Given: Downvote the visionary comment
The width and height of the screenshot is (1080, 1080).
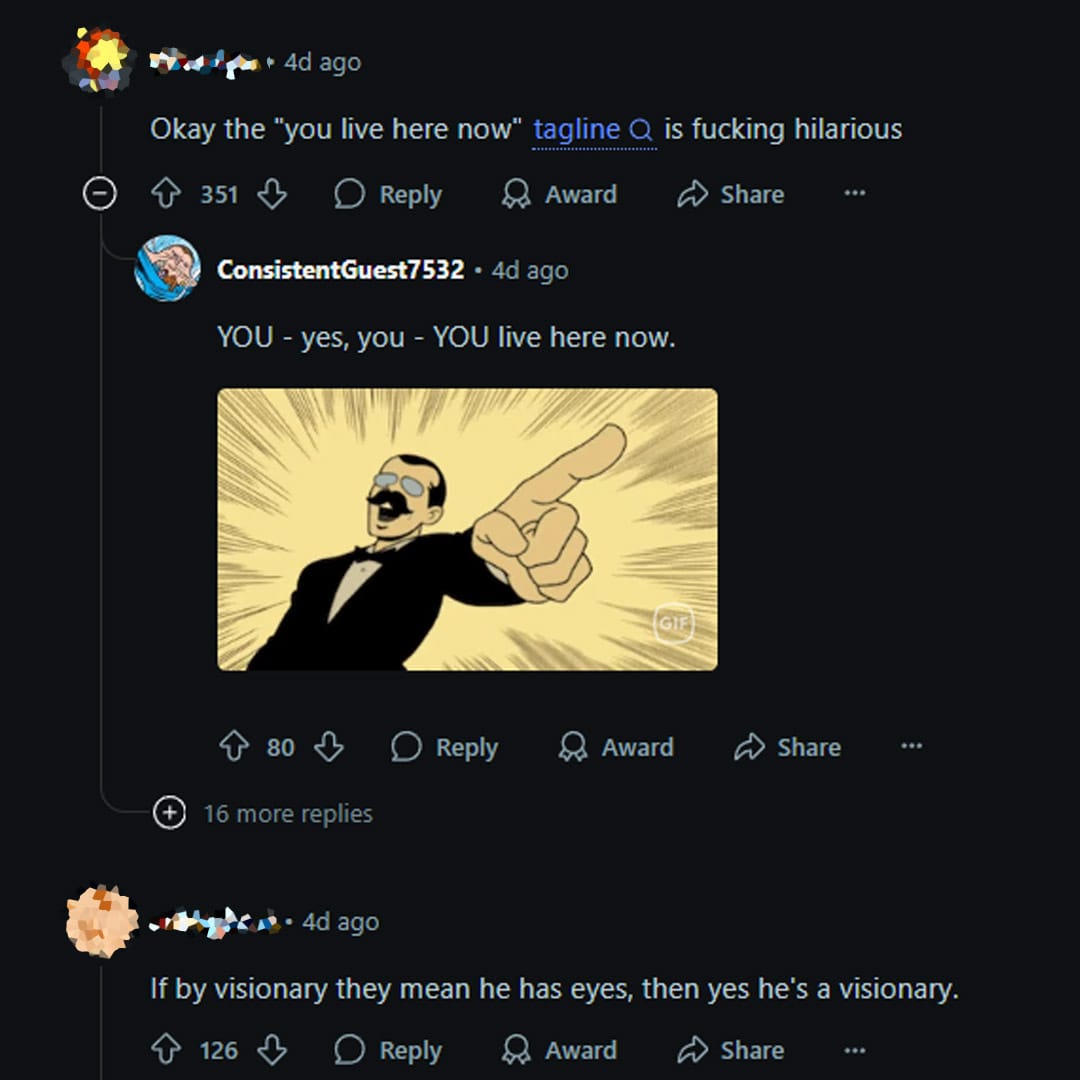Looking at the screenshot, I should 272,1050.
